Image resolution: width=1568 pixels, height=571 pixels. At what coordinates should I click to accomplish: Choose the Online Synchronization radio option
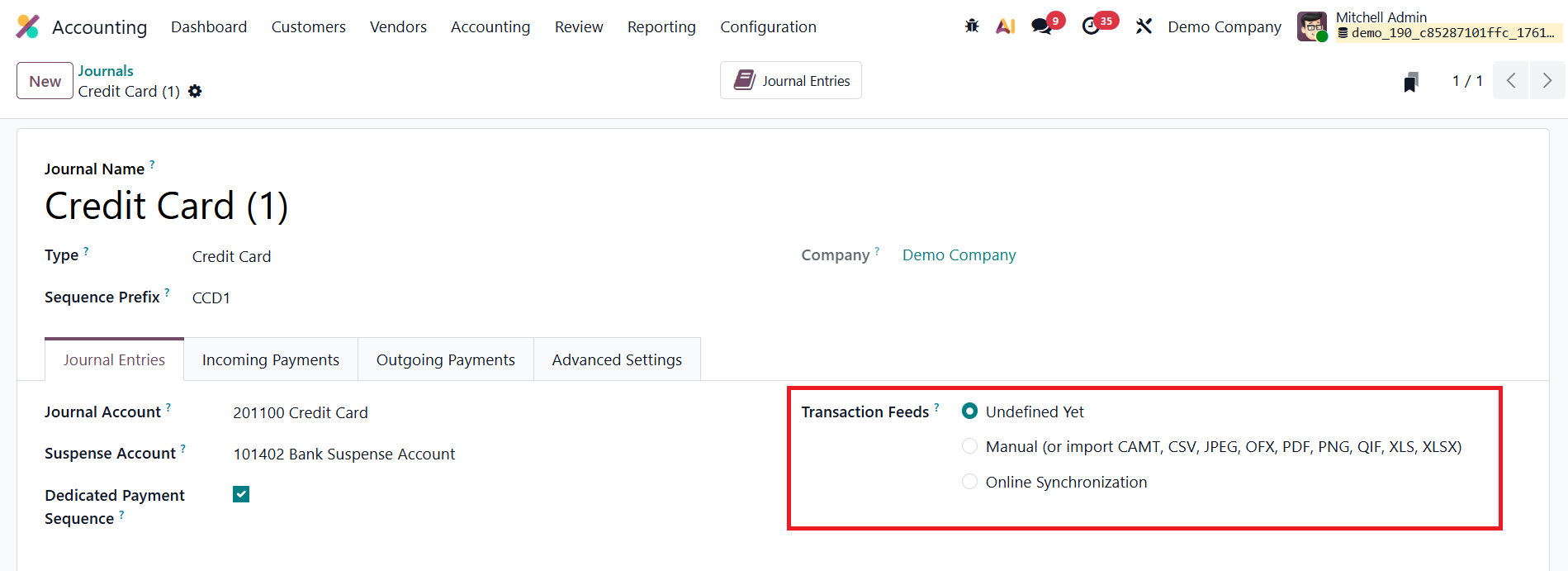(970, 482)
